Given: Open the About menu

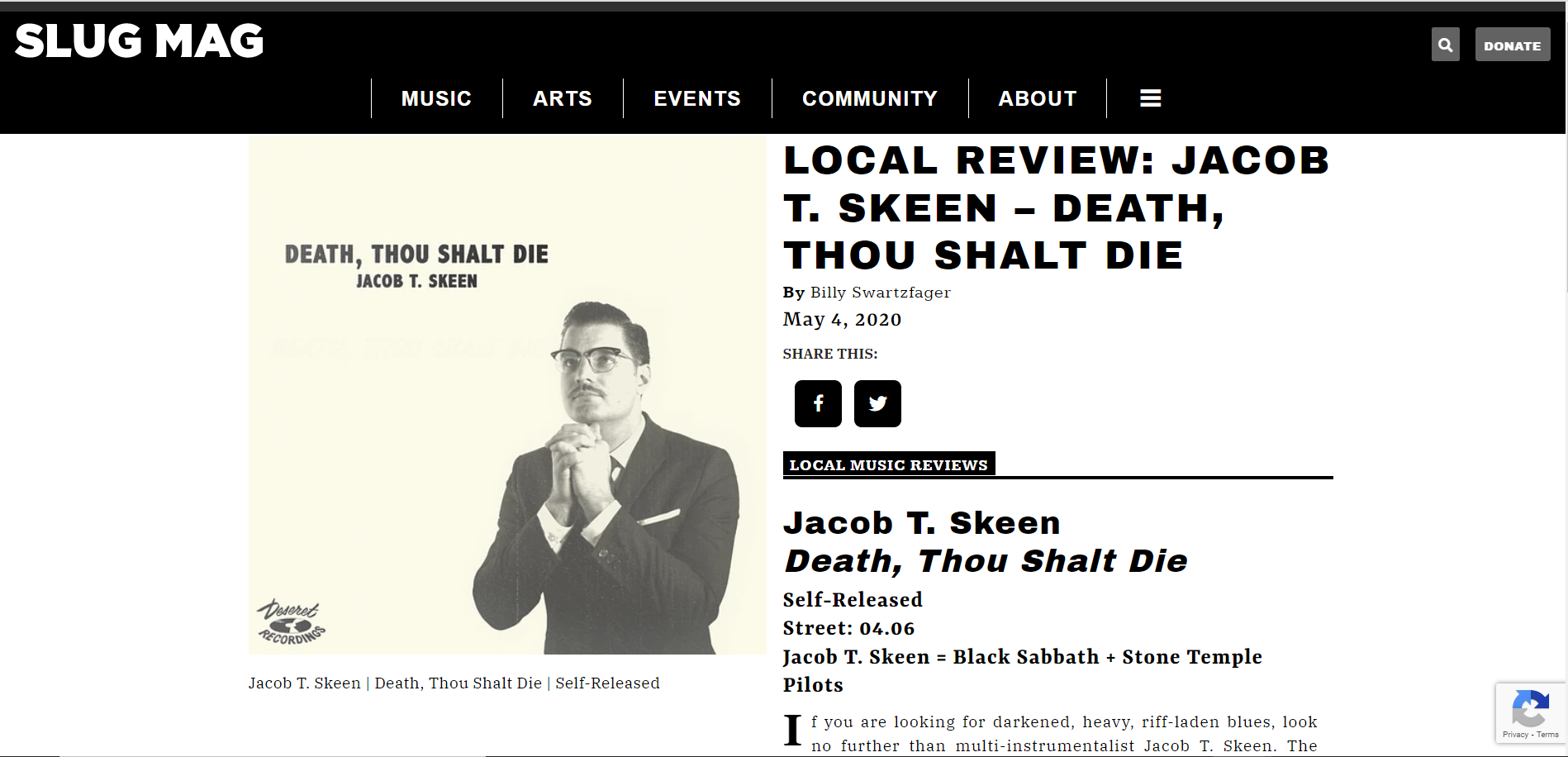Looking at the screenshot, I should click(x=1038, y=98).
